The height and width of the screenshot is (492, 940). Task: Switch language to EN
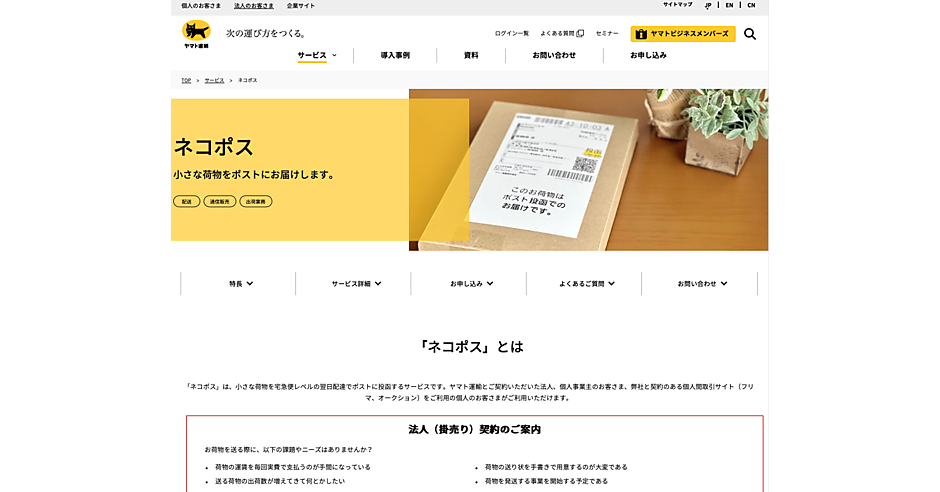pos(729,5)
